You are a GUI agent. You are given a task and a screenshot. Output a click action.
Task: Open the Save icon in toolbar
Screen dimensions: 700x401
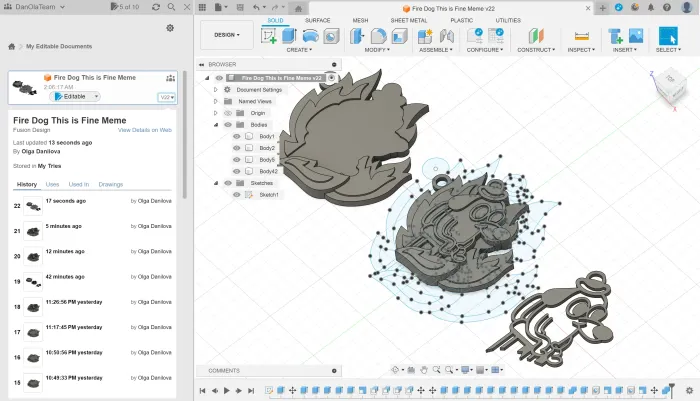point(240,8)
